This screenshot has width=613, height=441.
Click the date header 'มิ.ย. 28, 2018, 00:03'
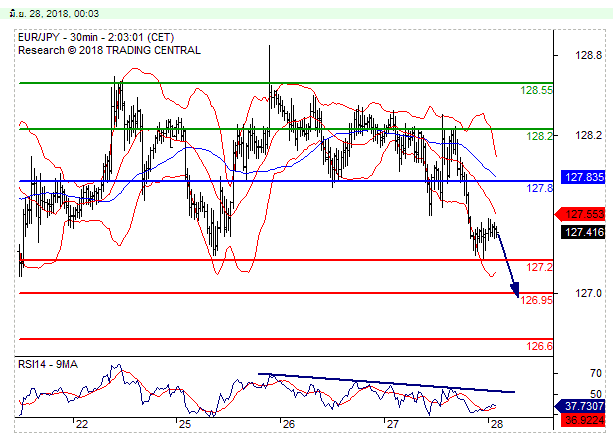[x=54, y=14]
